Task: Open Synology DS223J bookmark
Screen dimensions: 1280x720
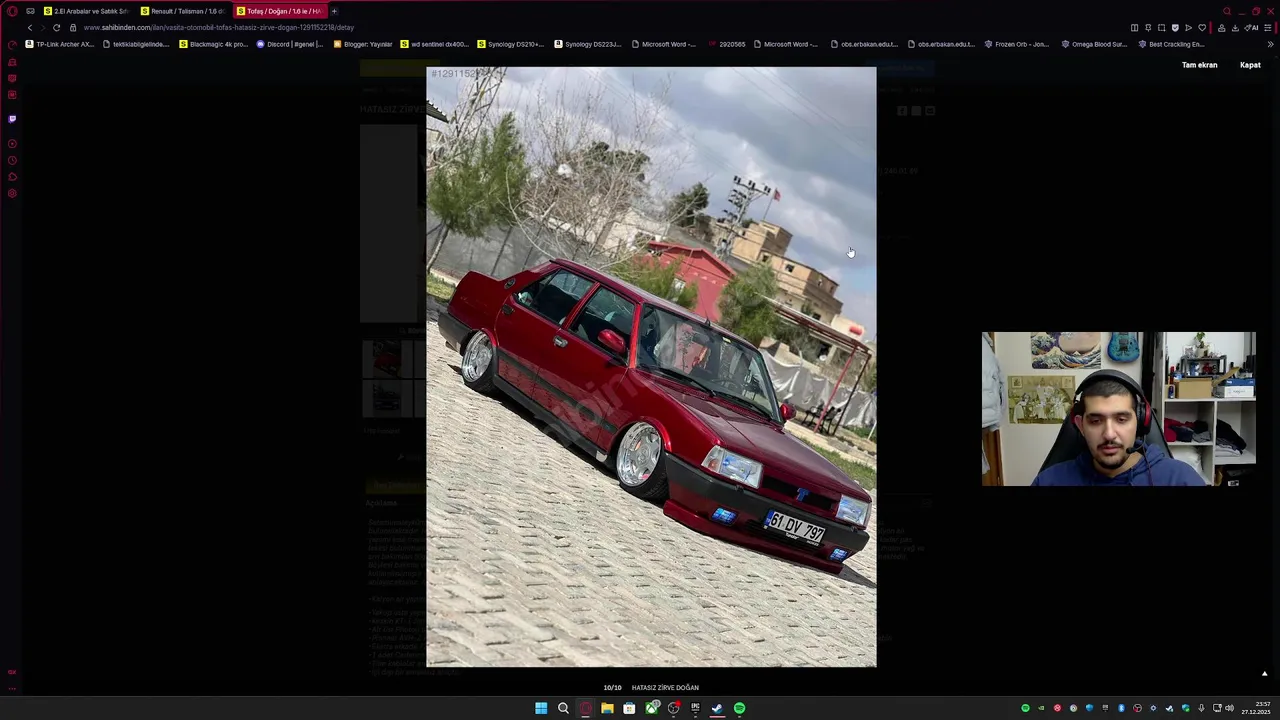Action: tap(587, 44)
